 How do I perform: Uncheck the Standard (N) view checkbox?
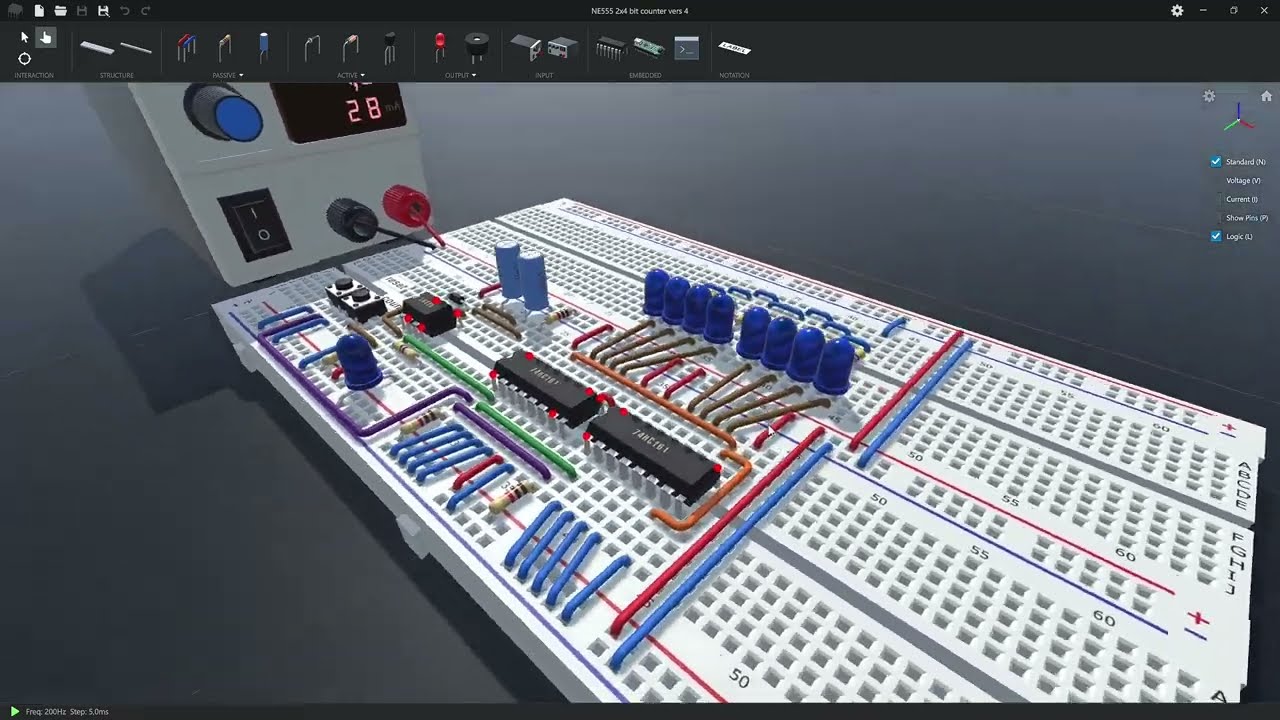coord(1216,162)
